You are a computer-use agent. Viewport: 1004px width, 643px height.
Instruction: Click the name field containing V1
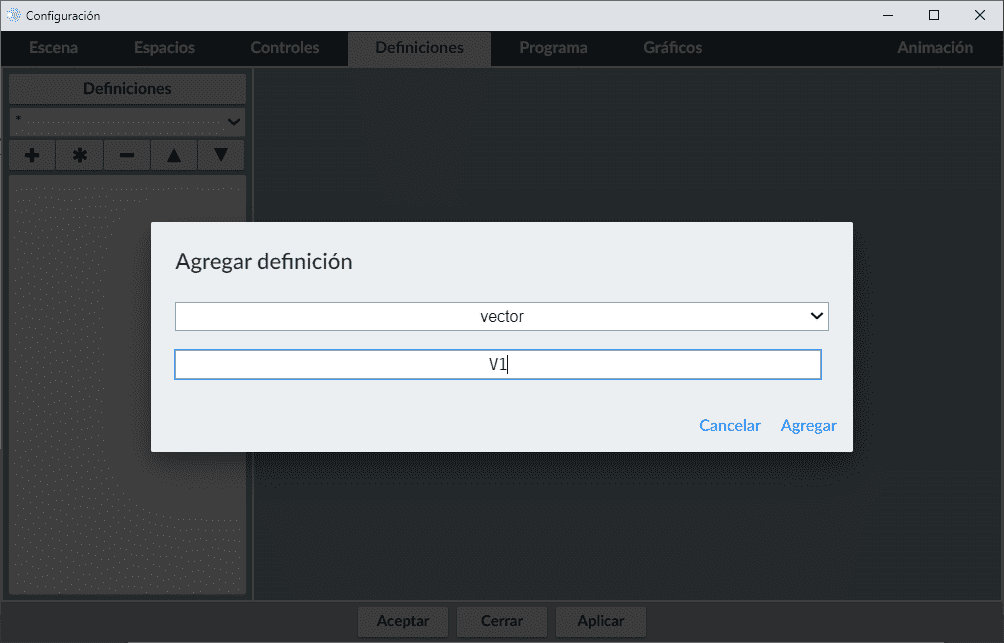498,365
